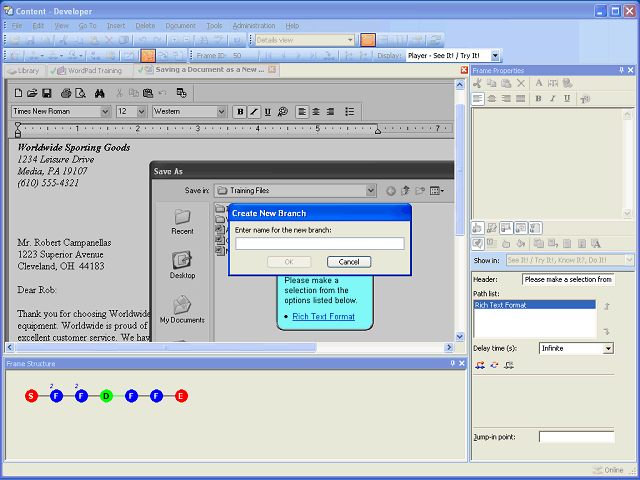Click the T text-effects icon after Underline
Viewport: 640px width, 480px height.
[585, 99]
